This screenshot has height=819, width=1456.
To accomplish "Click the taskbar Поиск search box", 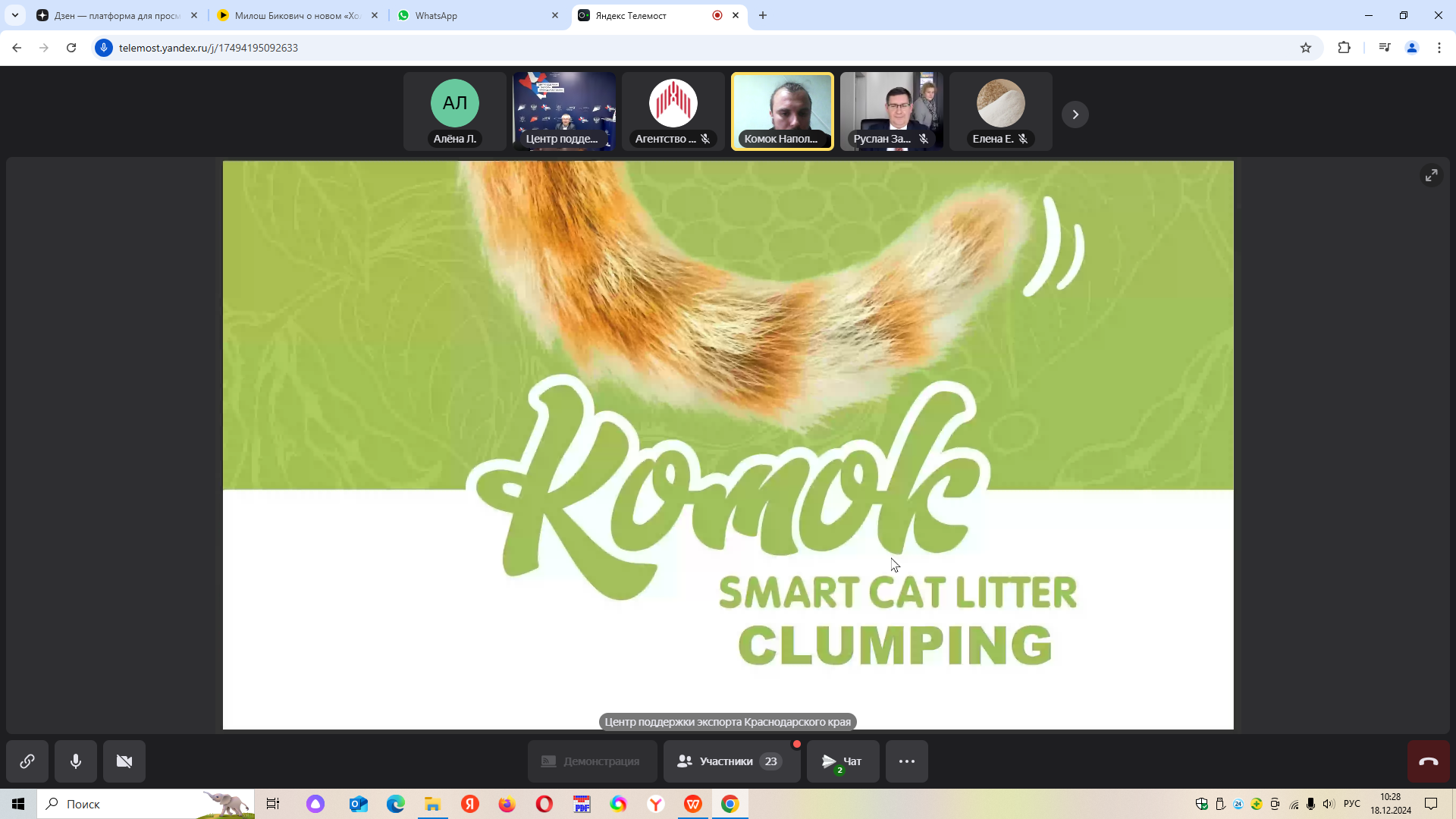I will tap(146, 804).
